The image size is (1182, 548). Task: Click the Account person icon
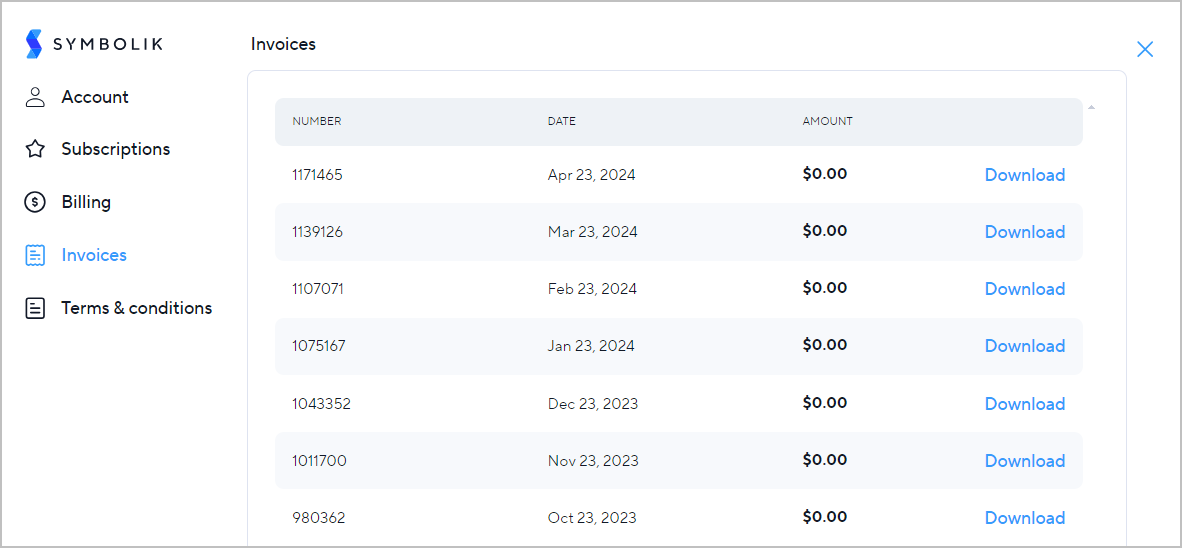tap(35, 97)
